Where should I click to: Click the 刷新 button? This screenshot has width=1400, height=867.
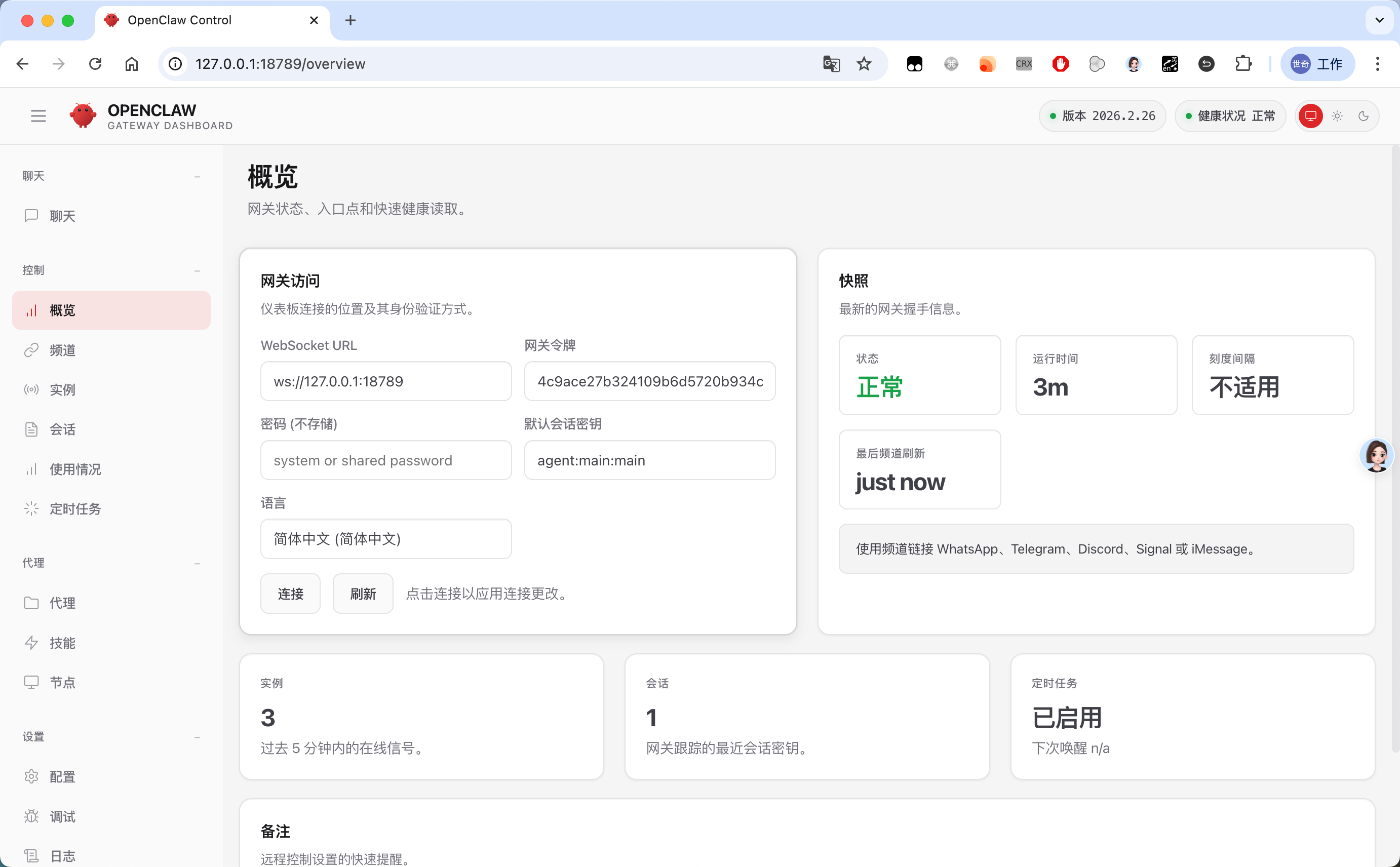[362, 594]
